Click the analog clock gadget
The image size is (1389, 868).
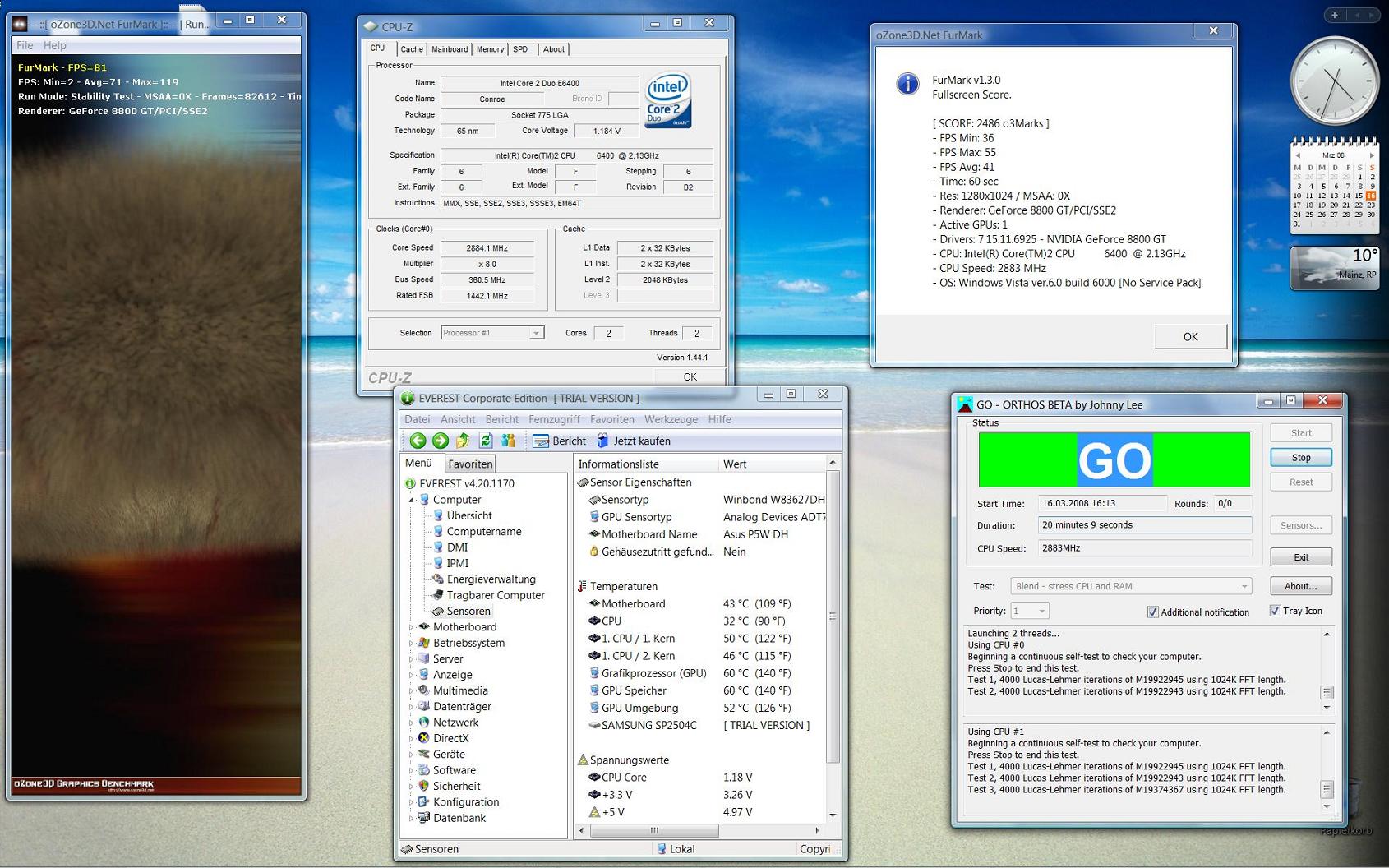(x=1334, y=81)
